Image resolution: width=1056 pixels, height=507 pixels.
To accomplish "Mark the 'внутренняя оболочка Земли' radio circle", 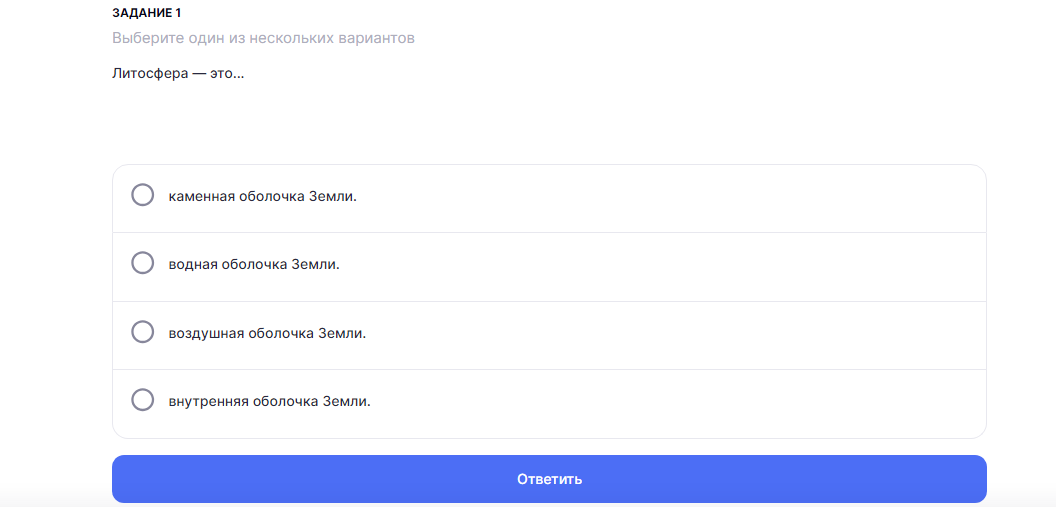I will (142, 399).
